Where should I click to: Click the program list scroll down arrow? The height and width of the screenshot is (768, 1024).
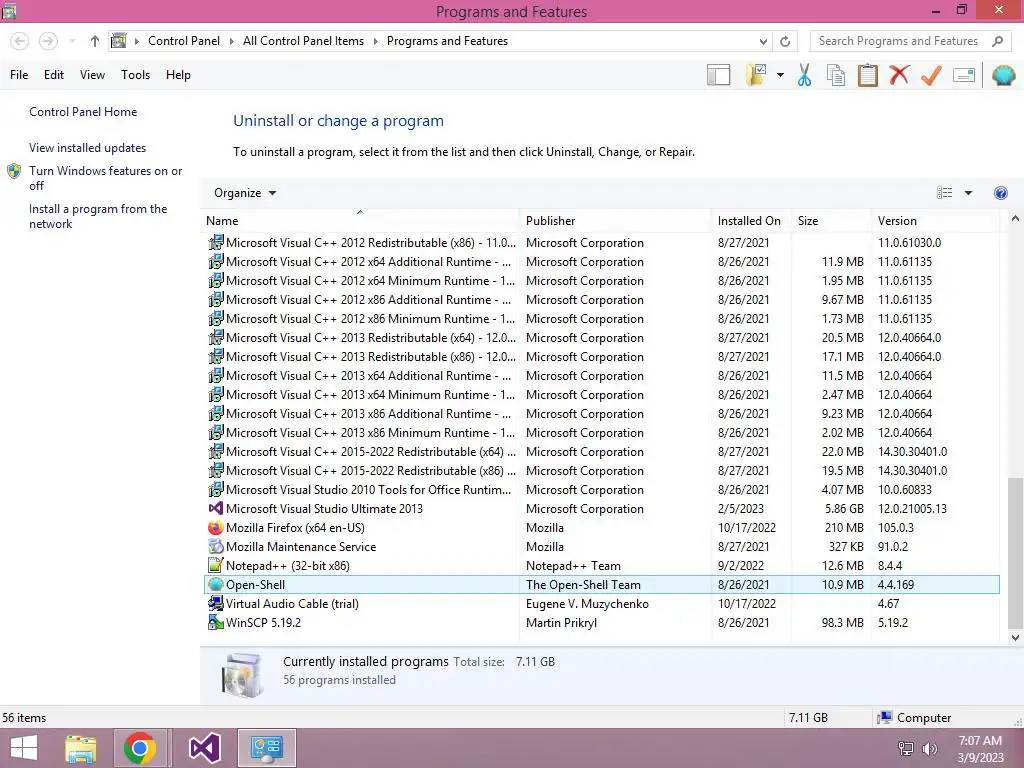[1015, 637]
